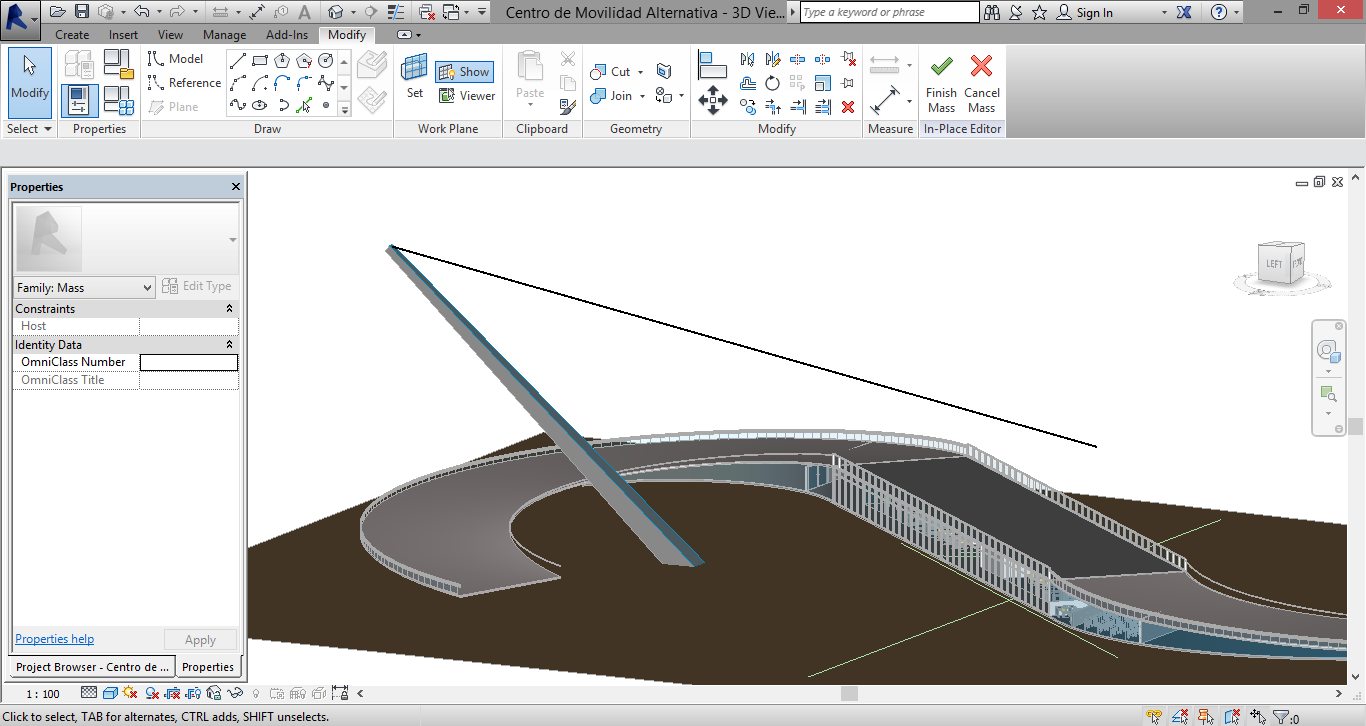Screen dimensions: 1366x726
Task: Open the Properties help link
Action: pyautogui.click(x=54, y=639)
